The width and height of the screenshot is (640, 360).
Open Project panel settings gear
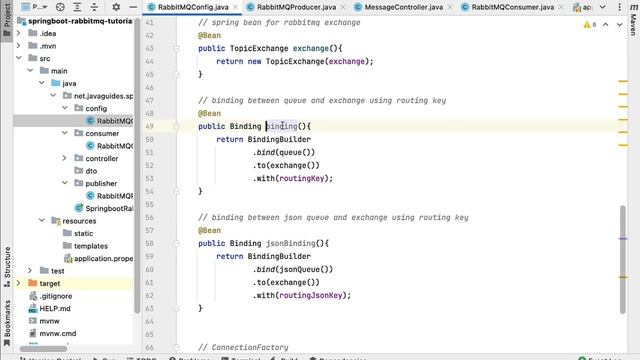[x=116, y=7]
